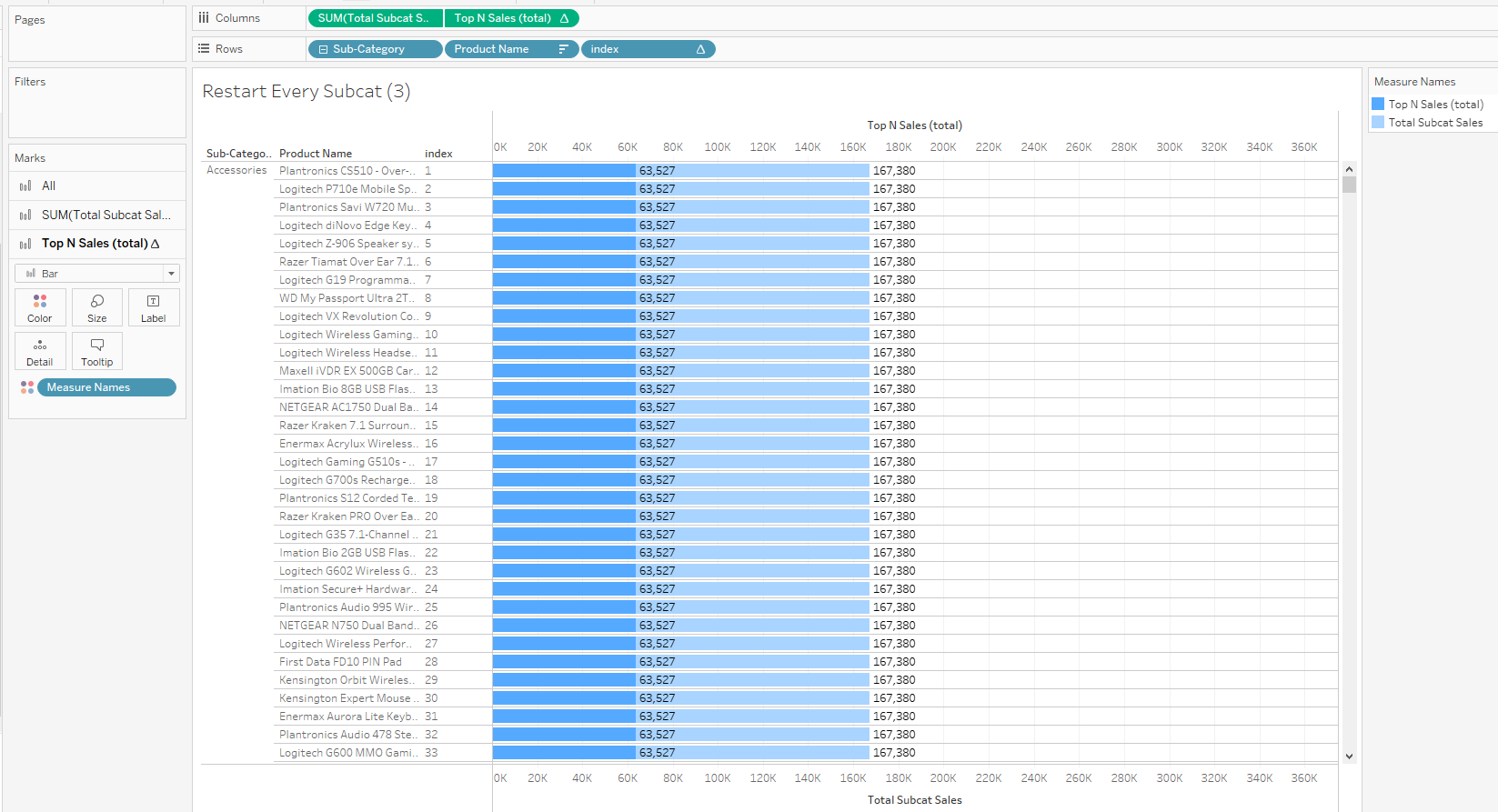
Task: Click the Product Name row pill
Action: [x=511, y=49]
